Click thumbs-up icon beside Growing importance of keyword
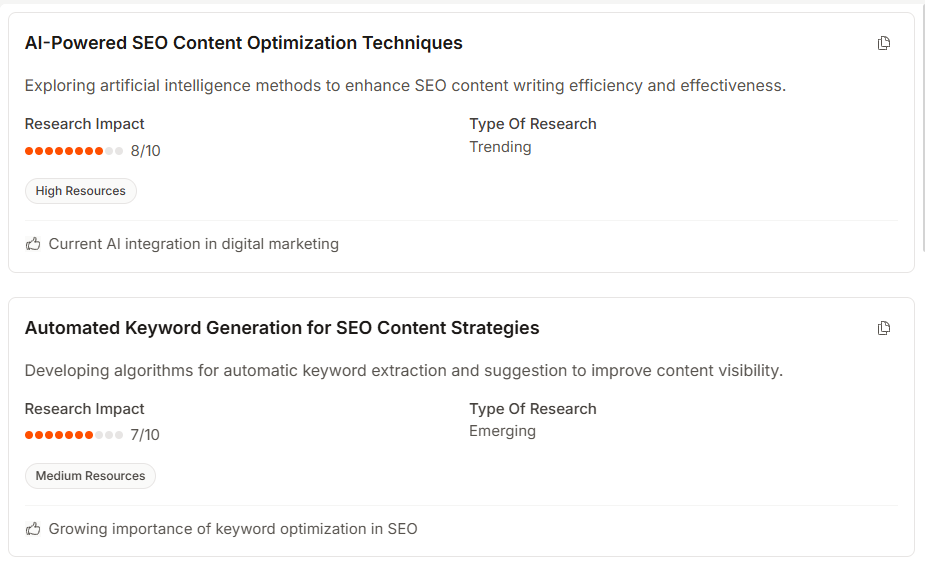The image size is (925, 565). click(x=33, y=529)
